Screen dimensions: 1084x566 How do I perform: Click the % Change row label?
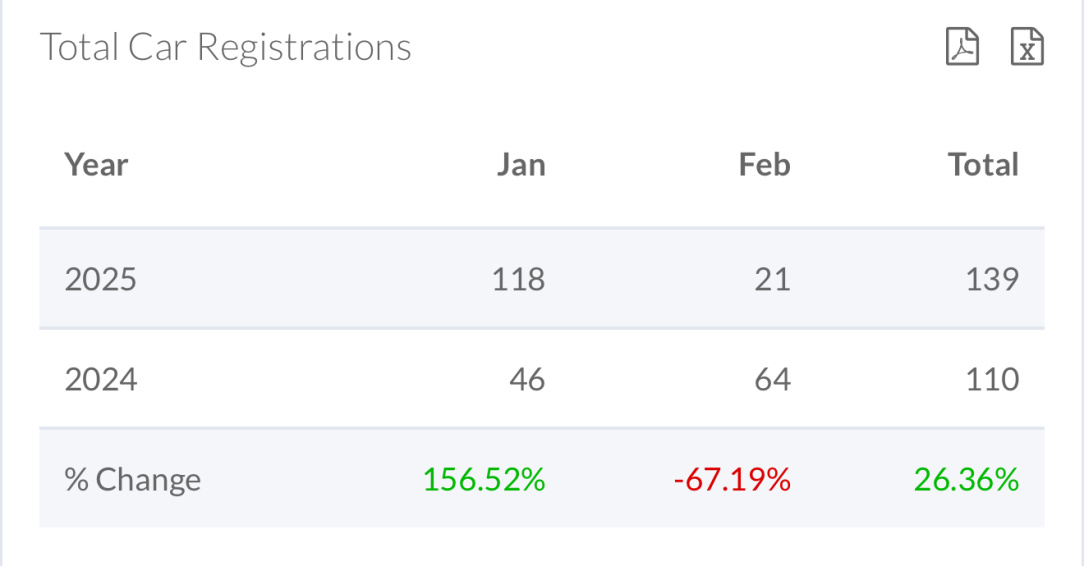[x=133, y=480]
